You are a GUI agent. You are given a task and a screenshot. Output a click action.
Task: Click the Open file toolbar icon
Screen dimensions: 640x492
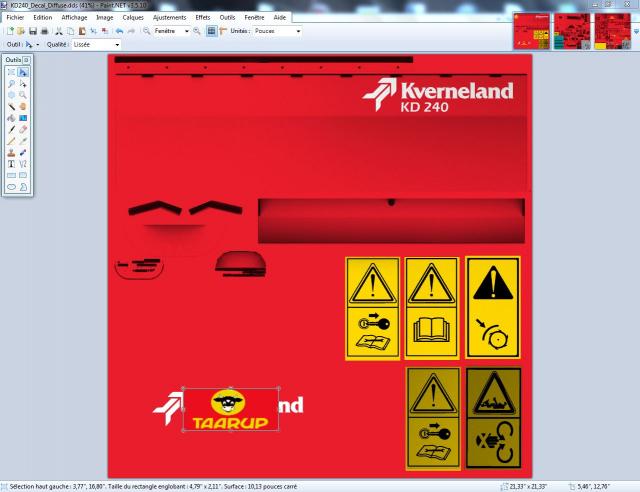(21, 31)
